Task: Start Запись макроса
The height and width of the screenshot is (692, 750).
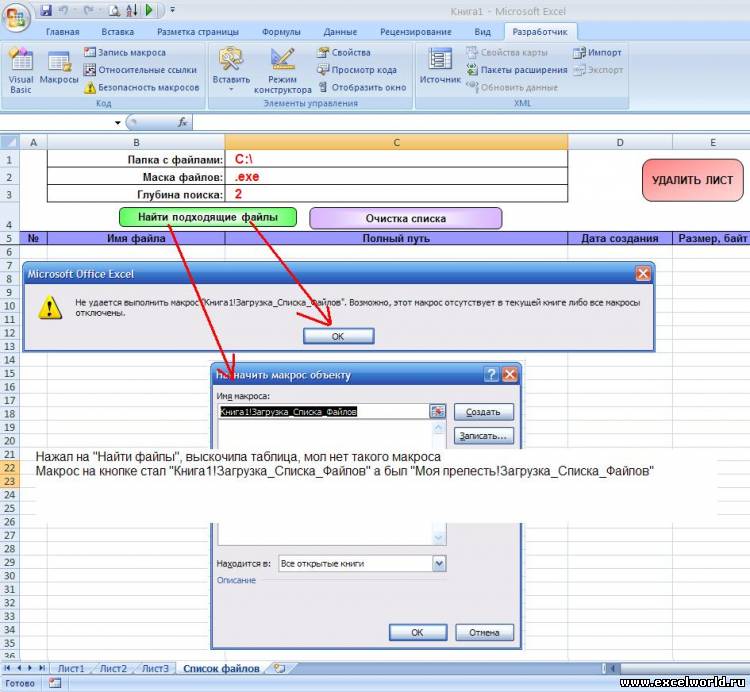Action: click(x=125, y=52)
